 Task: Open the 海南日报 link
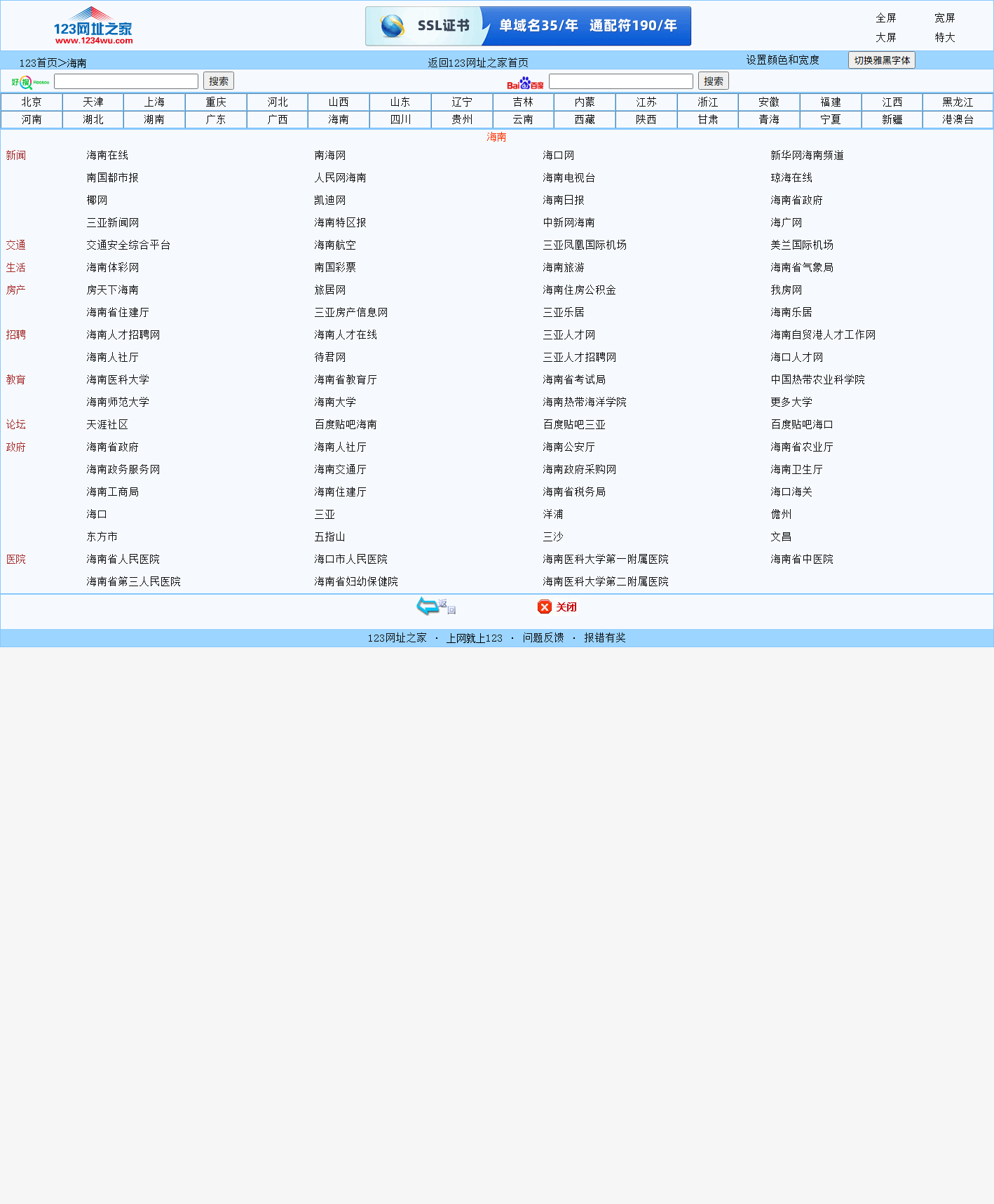564,201
